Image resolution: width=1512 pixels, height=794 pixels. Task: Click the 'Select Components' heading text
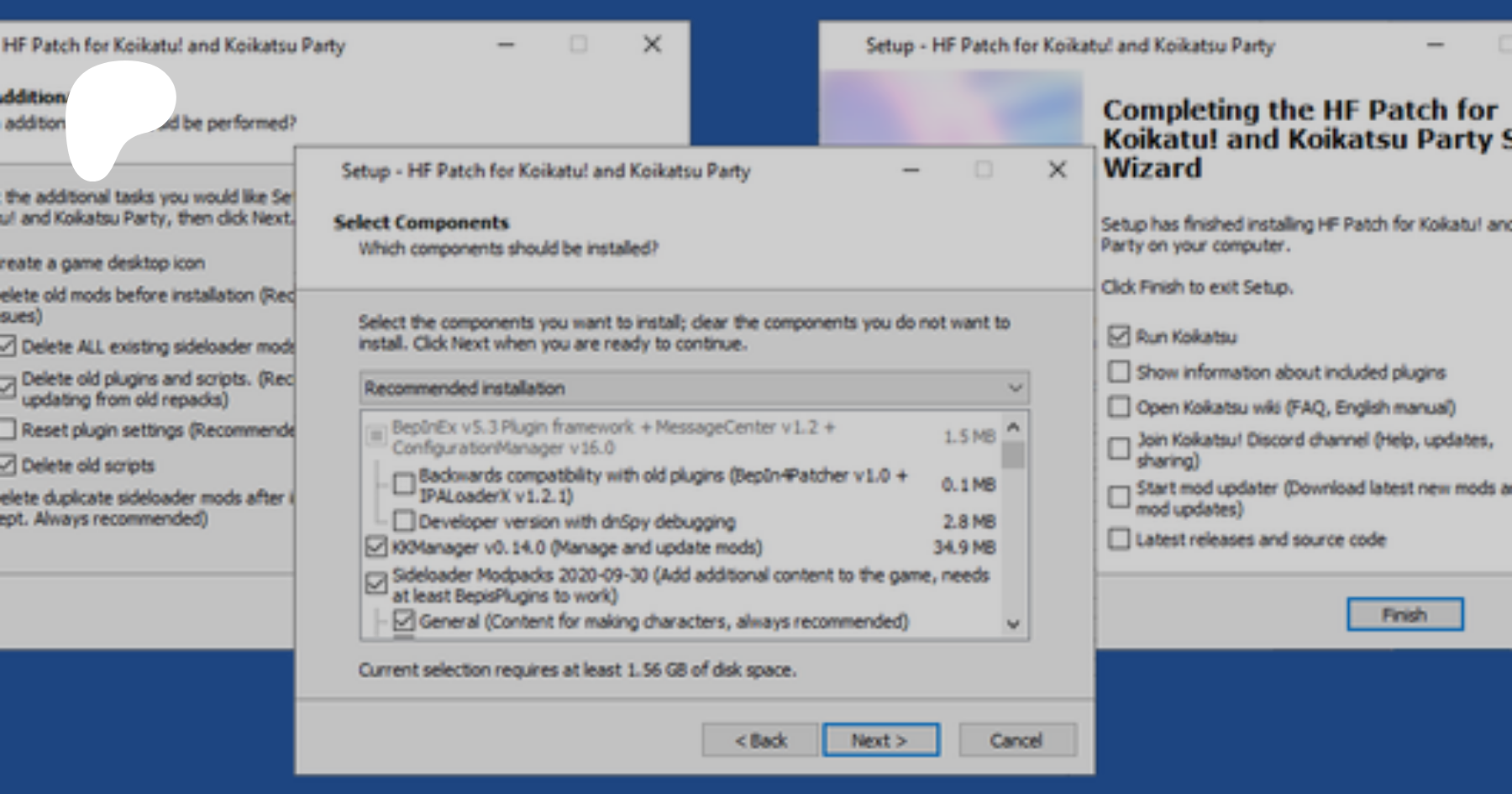[x=422, y=223]
